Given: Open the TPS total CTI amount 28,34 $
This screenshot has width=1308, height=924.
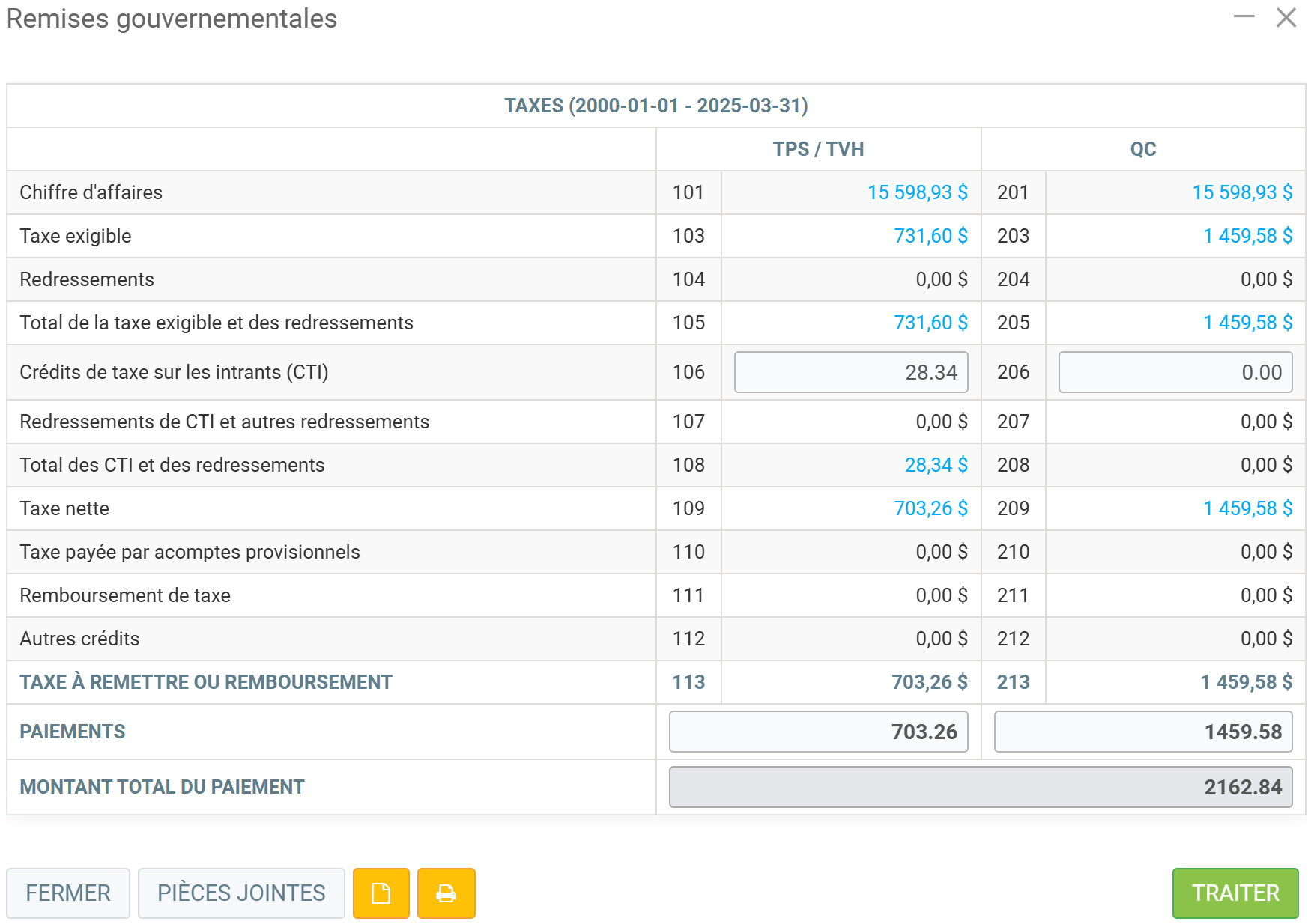Looking at the screenshot, I should (x=936, y=465).
